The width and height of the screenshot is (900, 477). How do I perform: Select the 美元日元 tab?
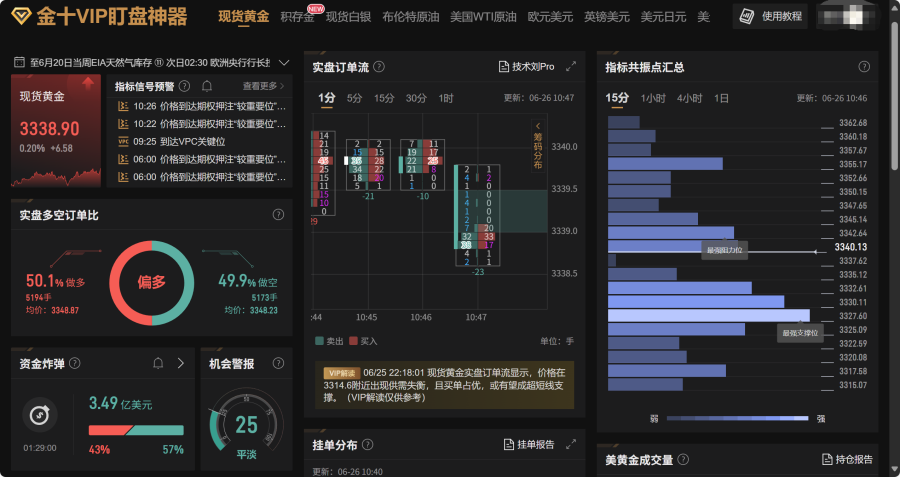pos(664,17)
